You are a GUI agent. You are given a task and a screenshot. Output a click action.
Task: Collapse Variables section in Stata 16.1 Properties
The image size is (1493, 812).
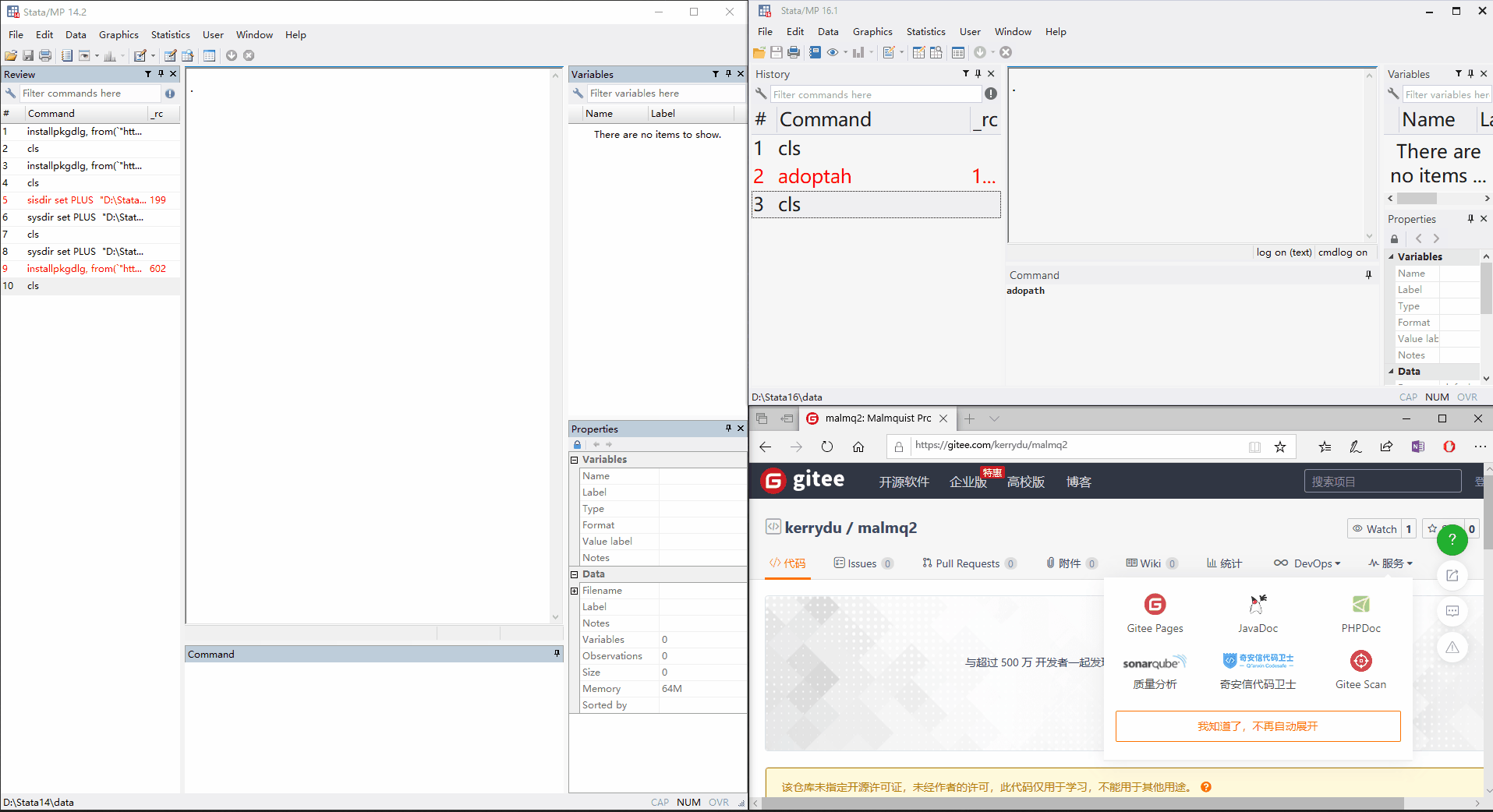pyautogui.click(x=1392, y=256)
